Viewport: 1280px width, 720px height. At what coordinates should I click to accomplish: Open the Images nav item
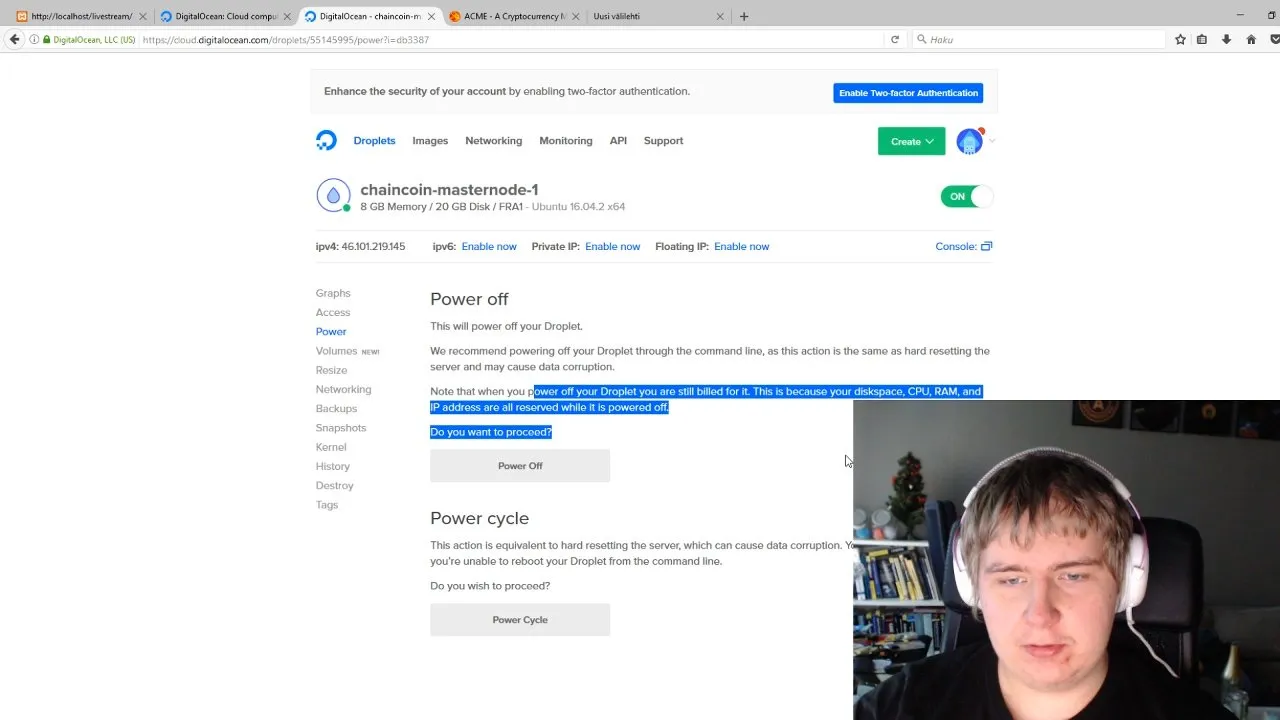(430, 141)
